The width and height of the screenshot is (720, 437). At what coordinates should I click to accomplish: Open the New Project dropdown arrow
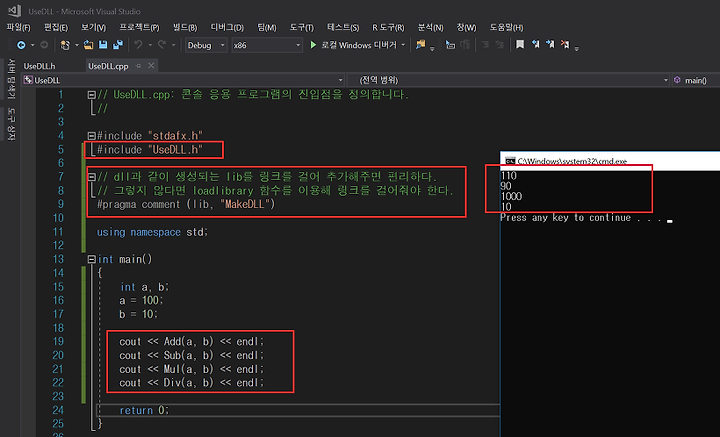pyautogui.click(x=76, y=45)
